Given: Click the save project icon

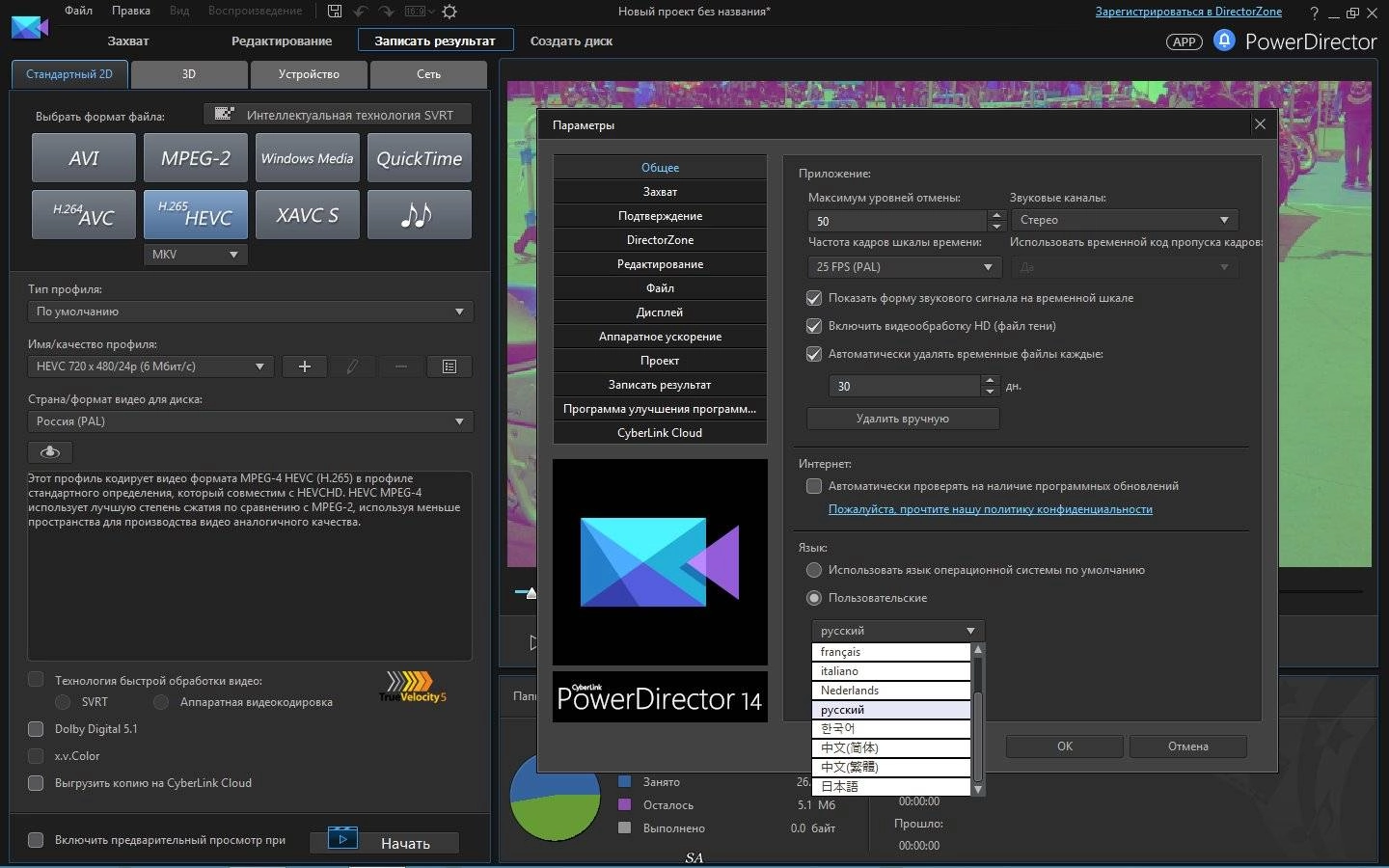Looking at the screenshot, I should (335, 12).
